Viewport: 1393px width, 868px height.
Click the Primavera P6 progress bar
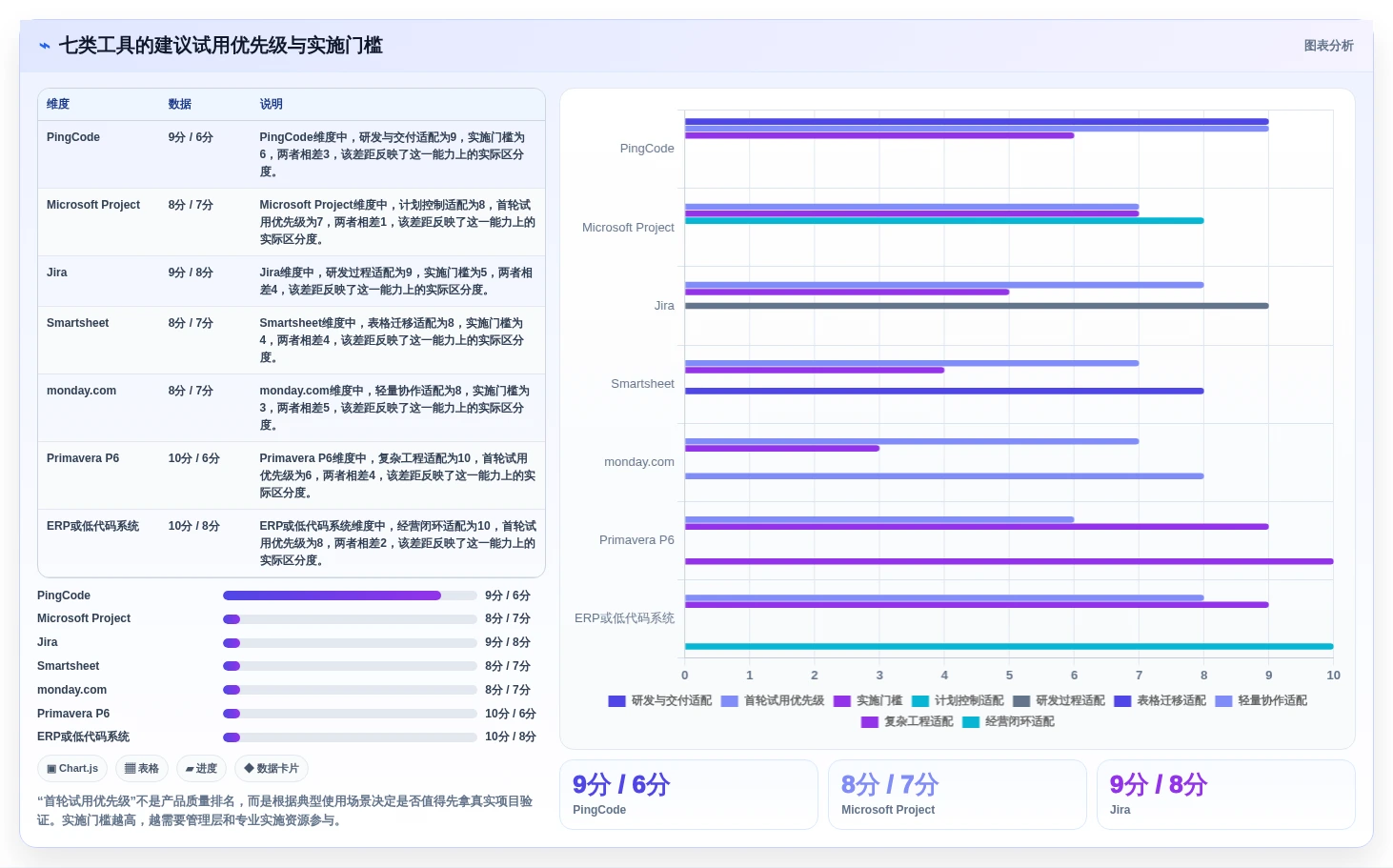pyautogui.click(x=350, y=714)
